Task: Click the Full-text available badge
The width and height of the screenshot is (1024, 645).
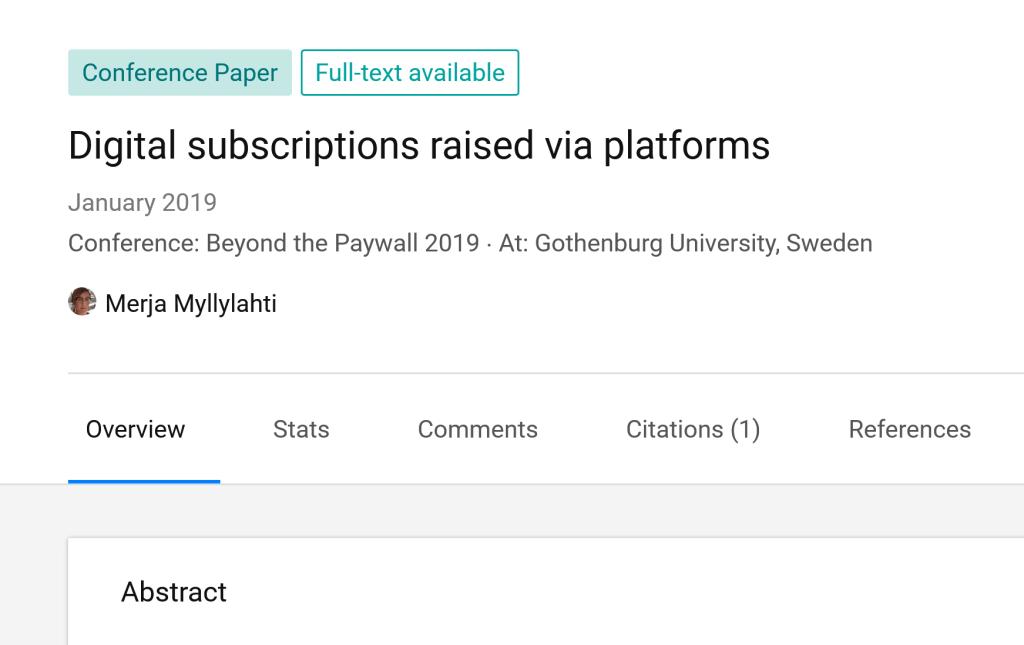Action: point(410,73)
